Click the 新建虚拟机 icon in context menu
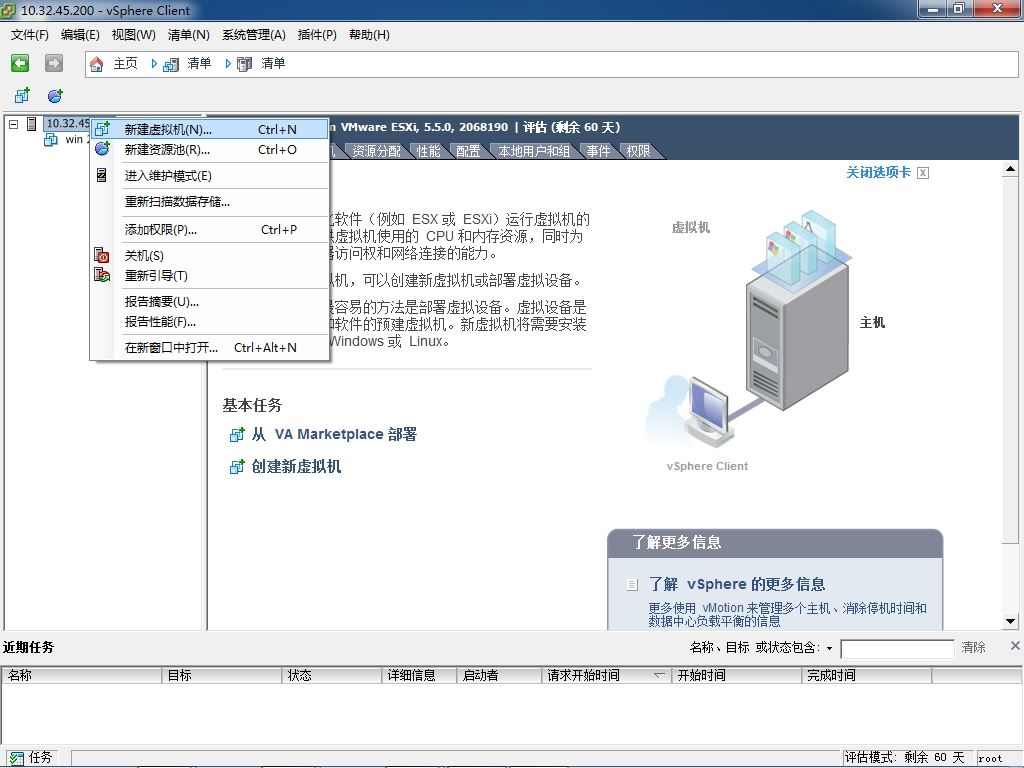 [x=102, y=129]
